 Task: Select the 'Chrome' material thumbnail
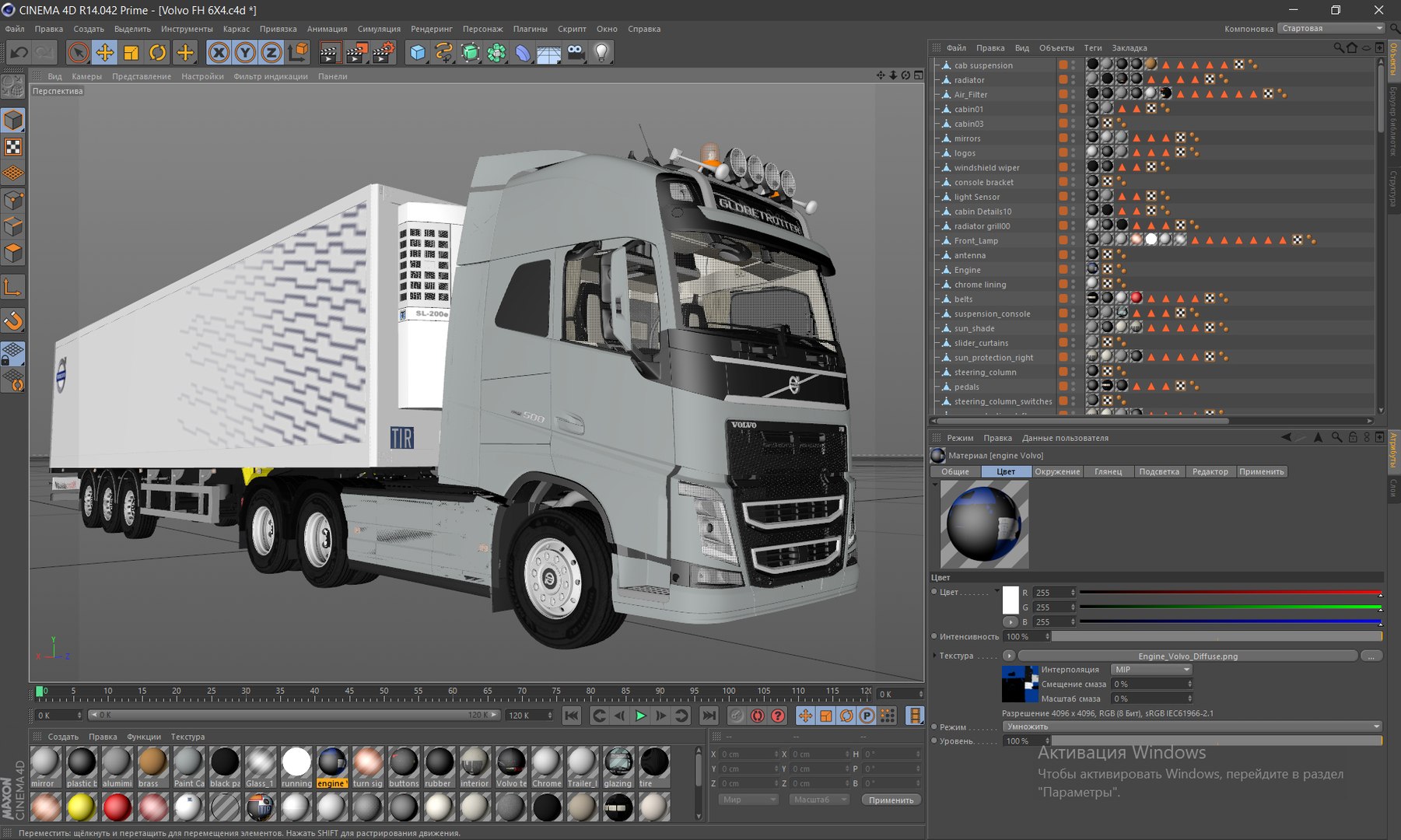(x=546, y=766)
